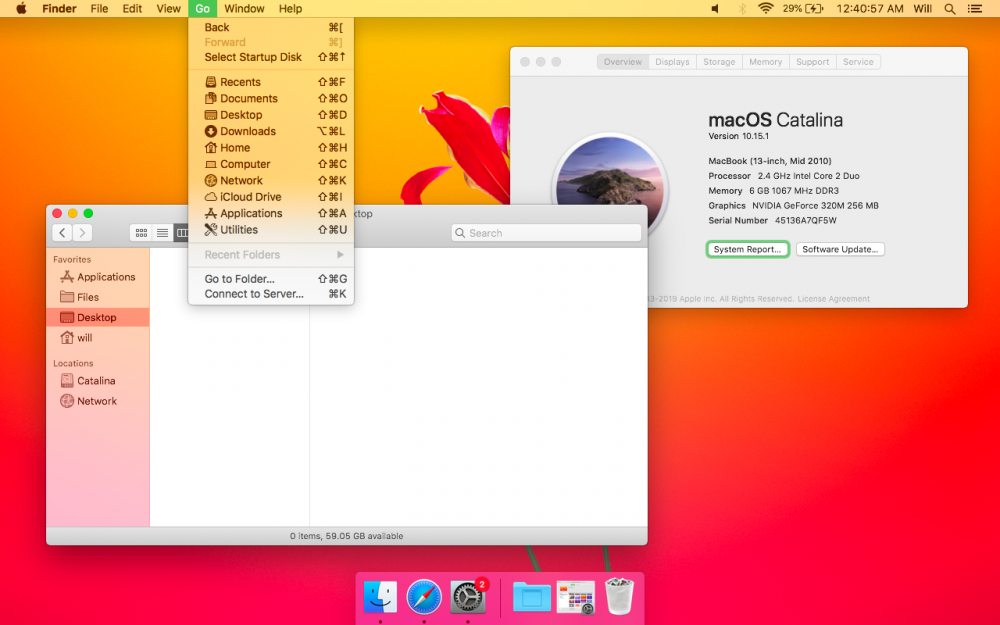1000x625 pixels.
Task: Open Finder from the Dock
Action: coord(380,597)
